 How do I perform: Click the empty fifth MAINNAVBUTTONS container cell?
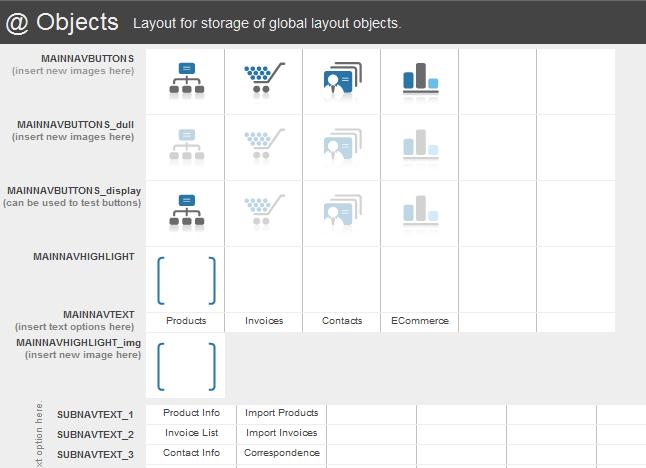click(497, 80)
